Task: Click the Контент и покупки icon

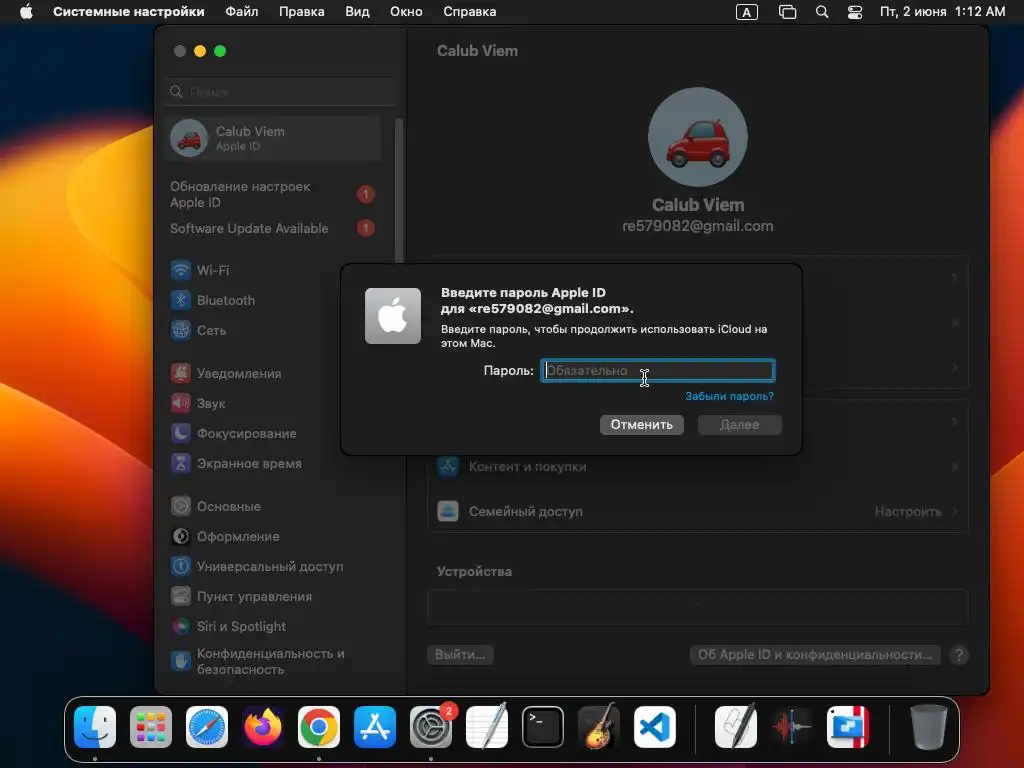Action: pyautogui.click(x=448, y=466)
